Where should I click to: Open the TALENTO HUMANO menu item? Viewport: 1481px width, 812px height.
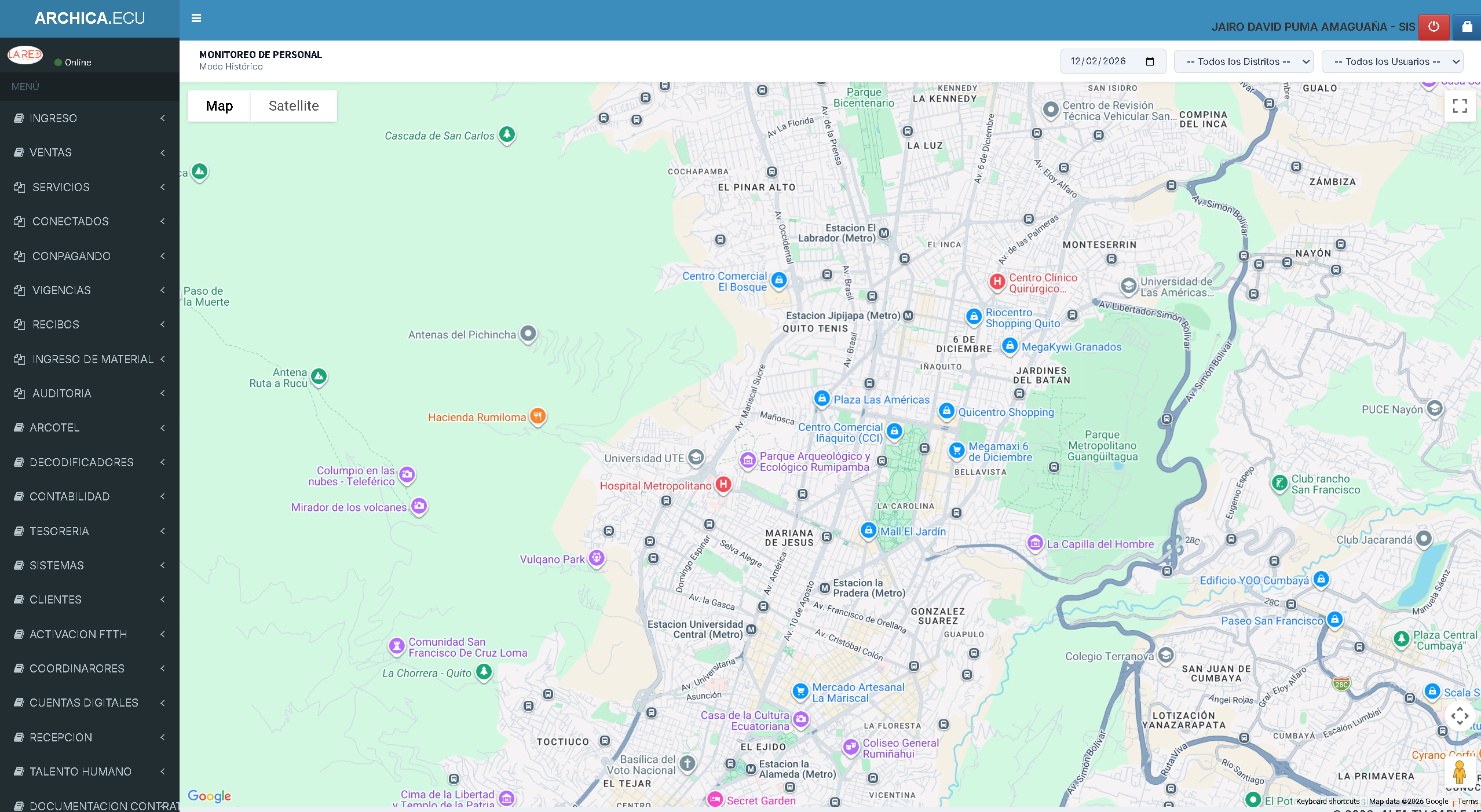coord(81,771)
